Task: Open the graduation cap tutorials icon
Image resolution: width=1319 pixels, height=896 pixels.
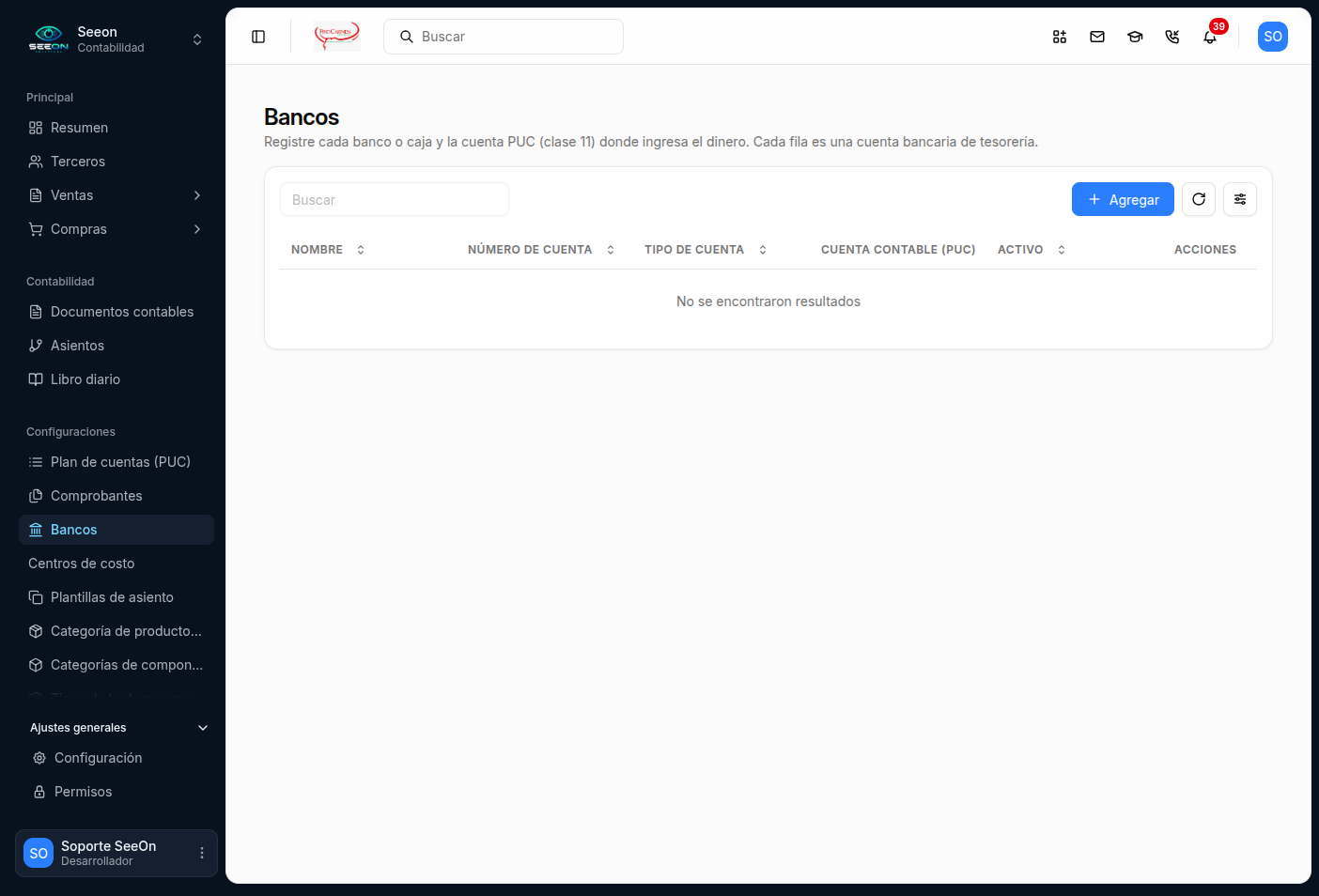Action: pyautogui.click(x=1135, y=37)
